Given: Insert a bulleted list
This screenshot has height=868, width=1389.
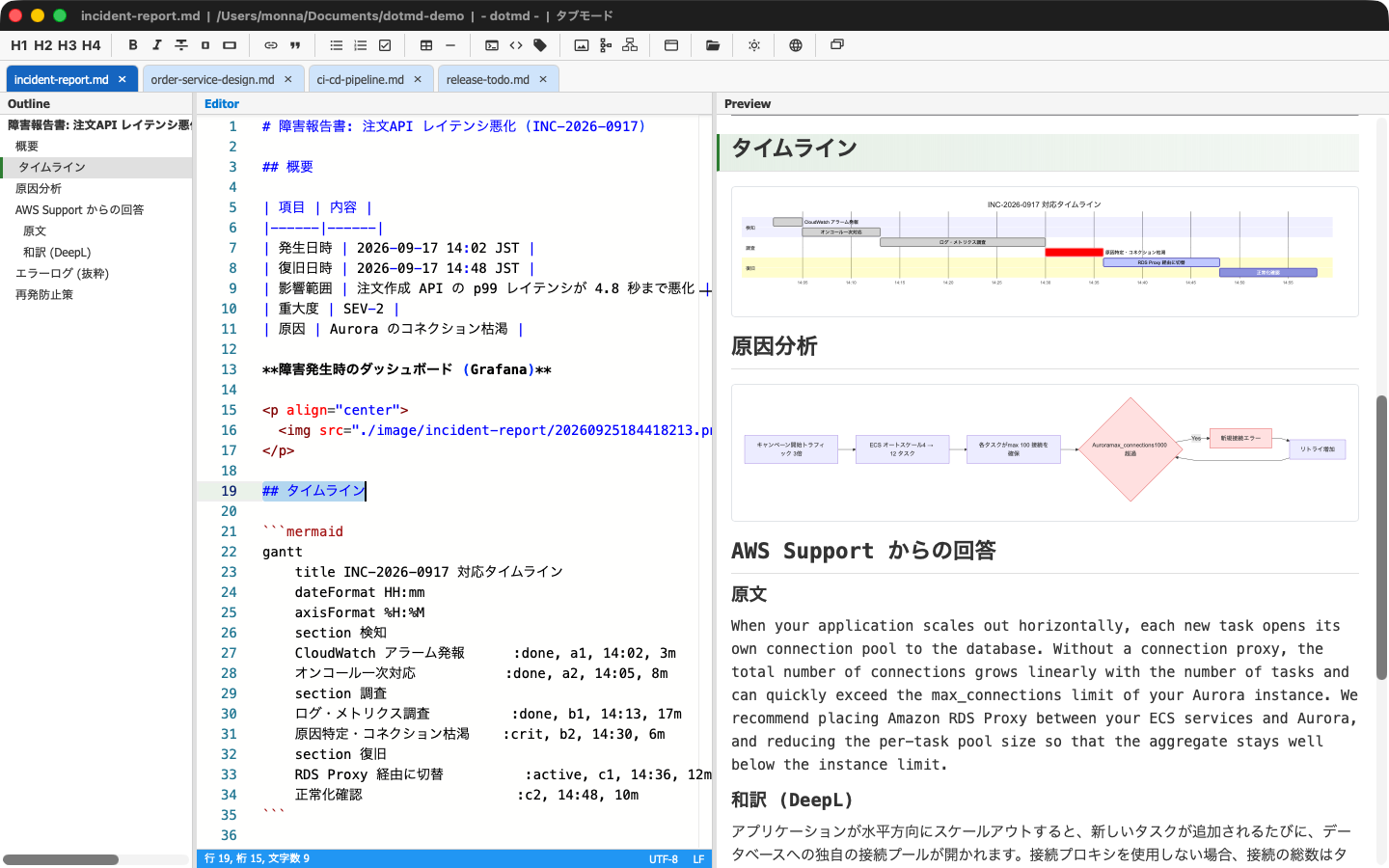Looking at the screenshot, I should click(337, 45).
